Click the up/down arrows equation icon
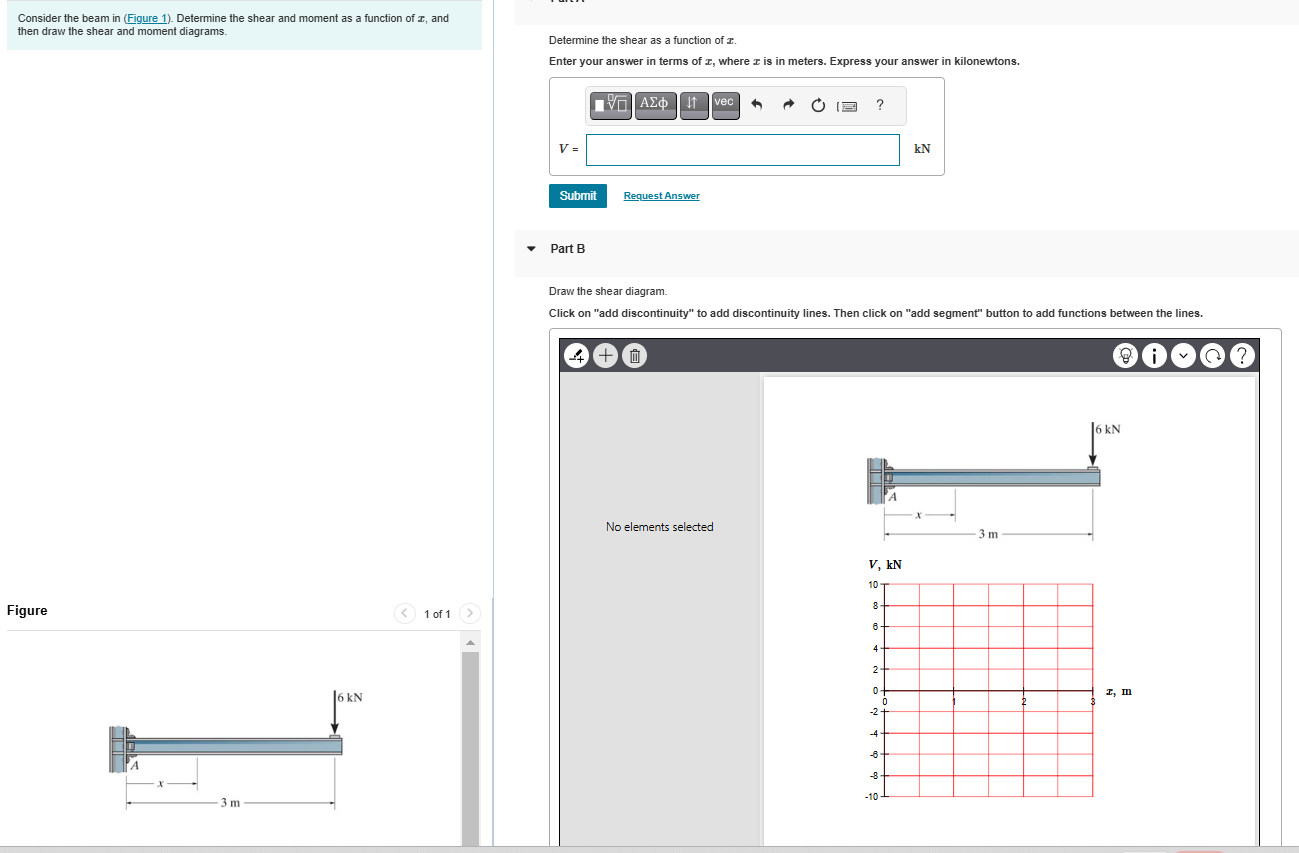1299x853 pixels. point(693,105)
